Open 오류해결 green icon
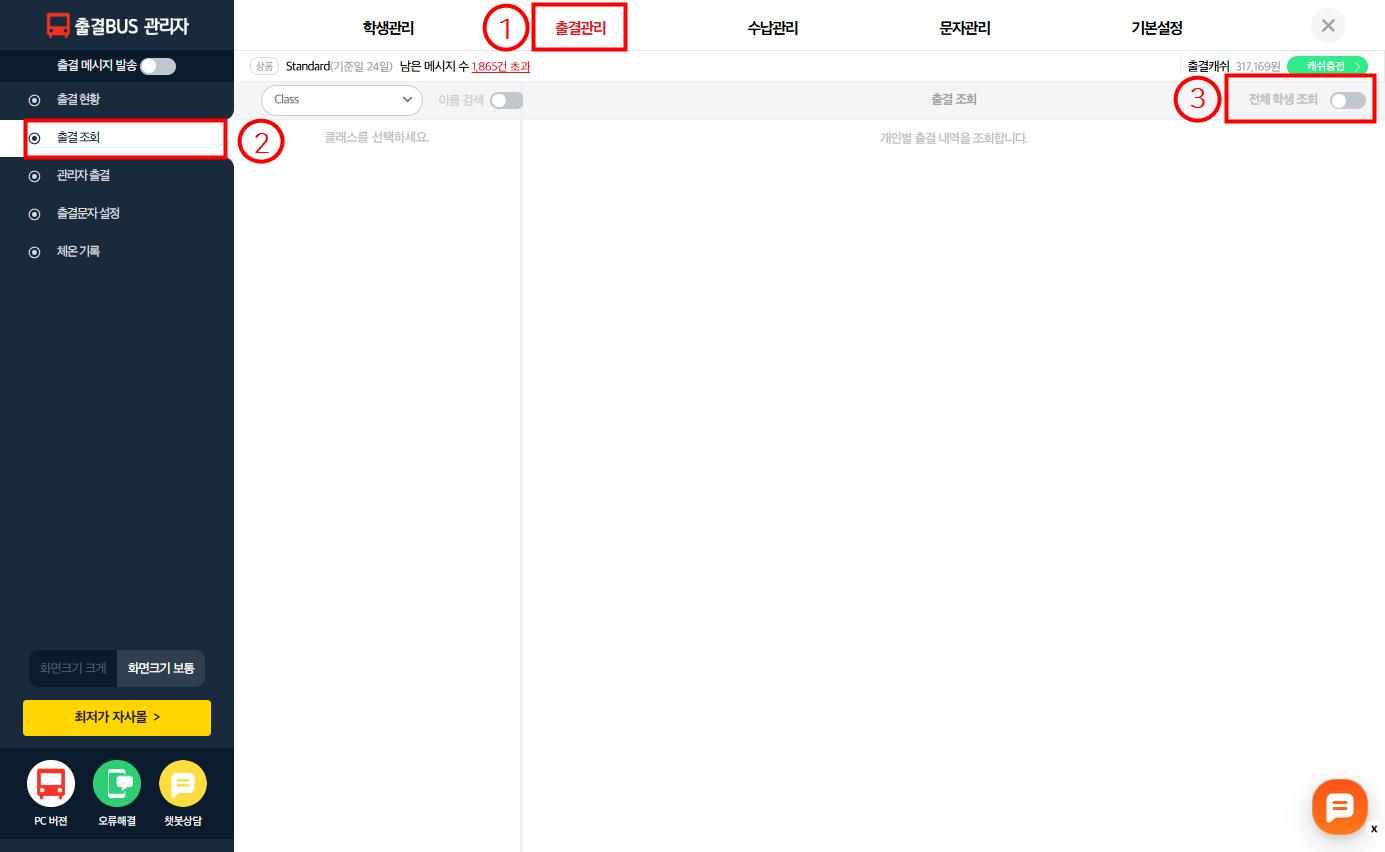 117,785
